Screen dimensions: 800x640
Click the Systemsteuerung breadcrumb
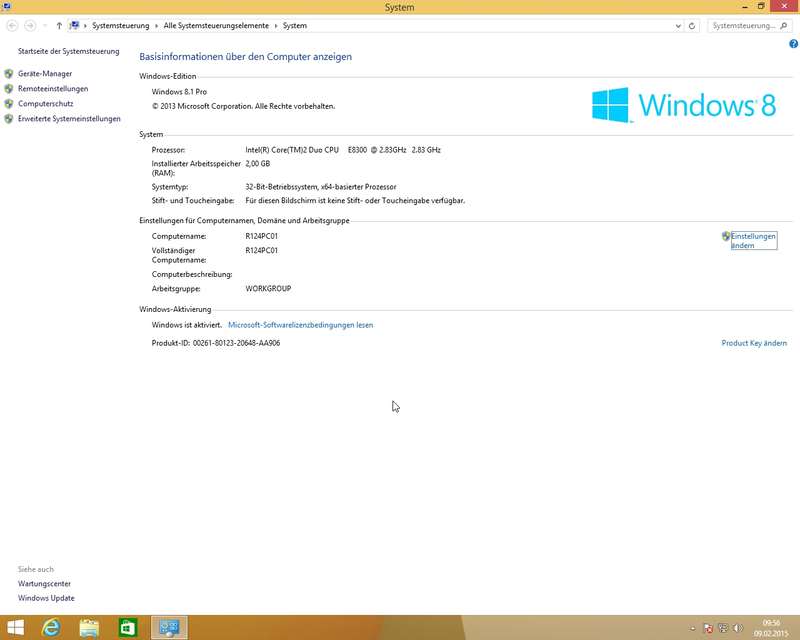[121, 25]
